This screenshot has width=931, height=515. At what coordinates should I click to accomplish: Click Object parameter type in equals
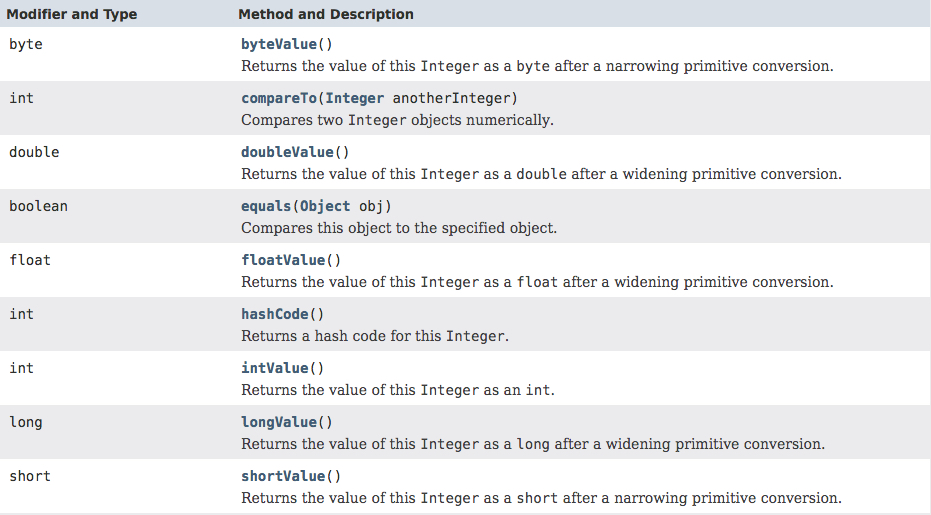(x=325, y=206)
